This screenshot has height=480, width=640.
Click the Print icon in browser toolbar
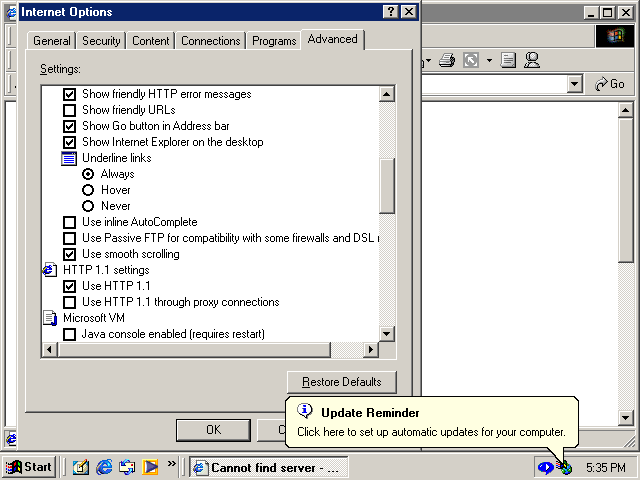447,61
